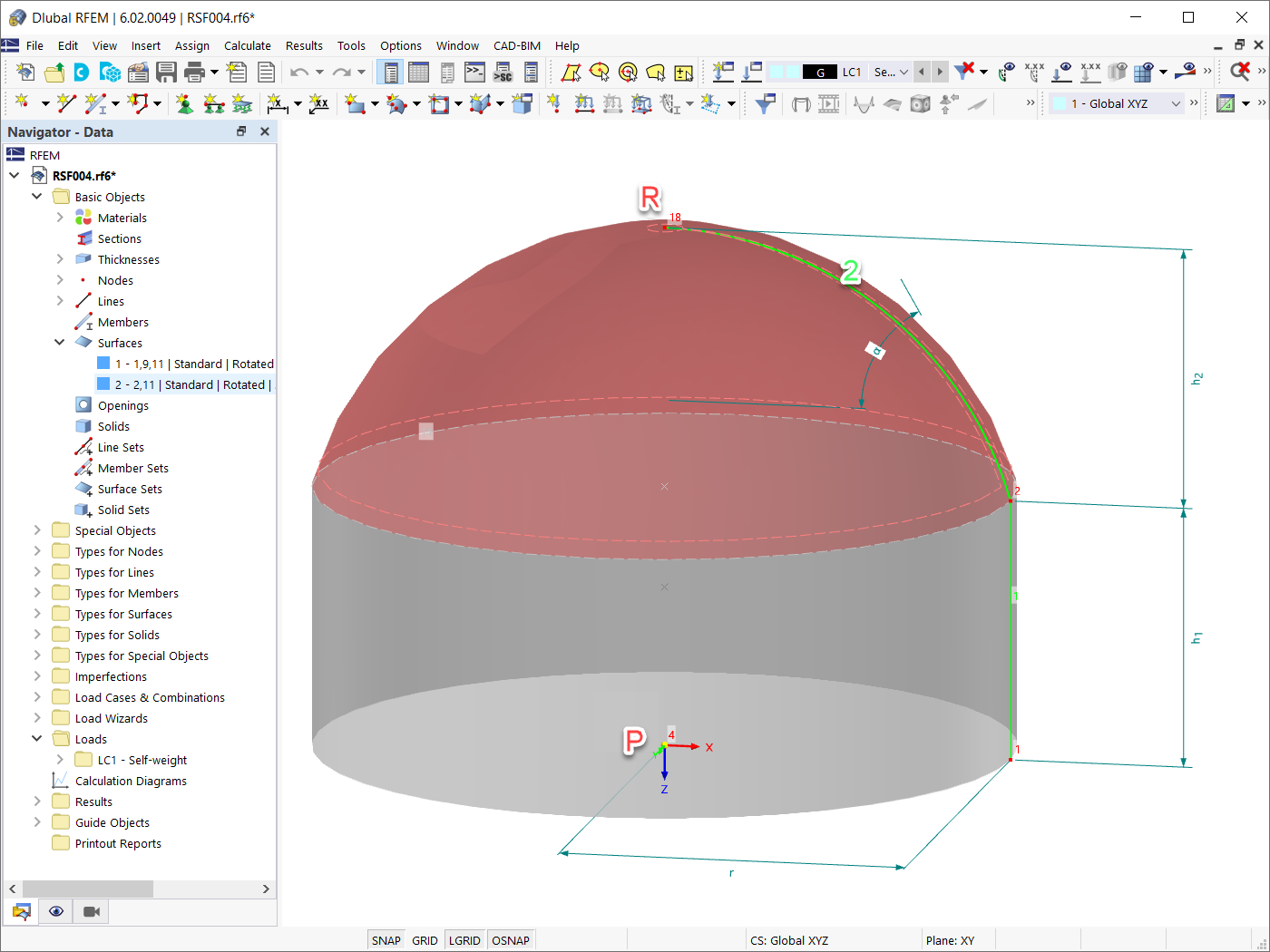
Task: Open the Printout Report icon
Action: tap(263, 71)
